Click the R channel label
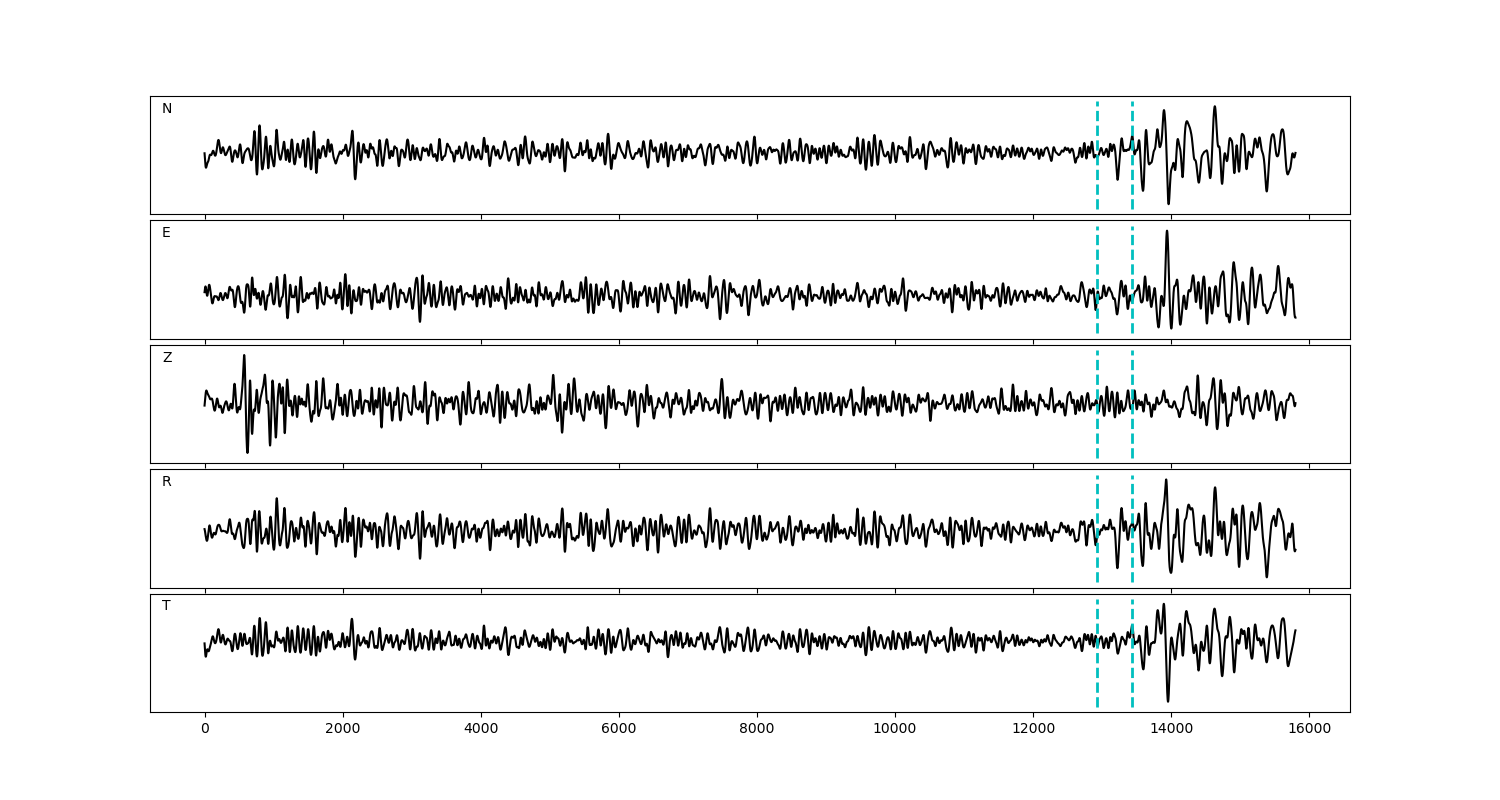 tap(167, 482)
